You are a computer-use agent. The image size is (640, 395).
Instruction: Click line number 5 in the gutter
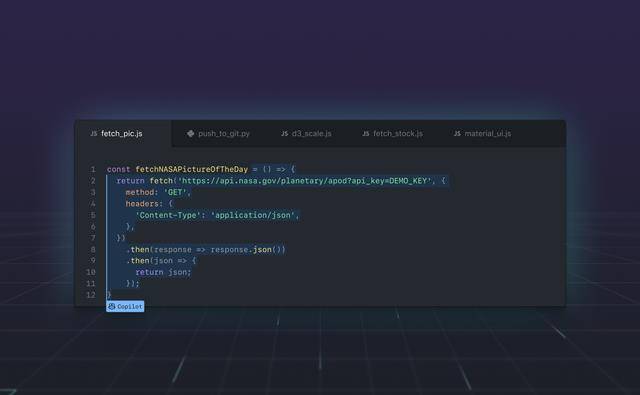point(93,215)
